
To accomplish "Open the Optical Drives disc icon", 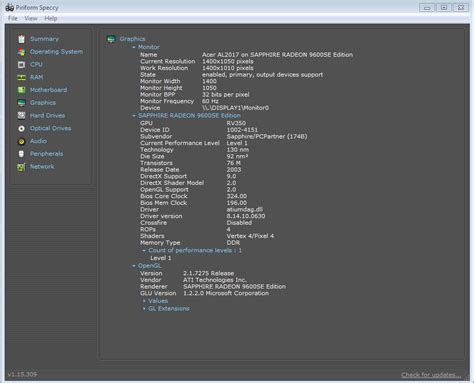I will (21, 128).
